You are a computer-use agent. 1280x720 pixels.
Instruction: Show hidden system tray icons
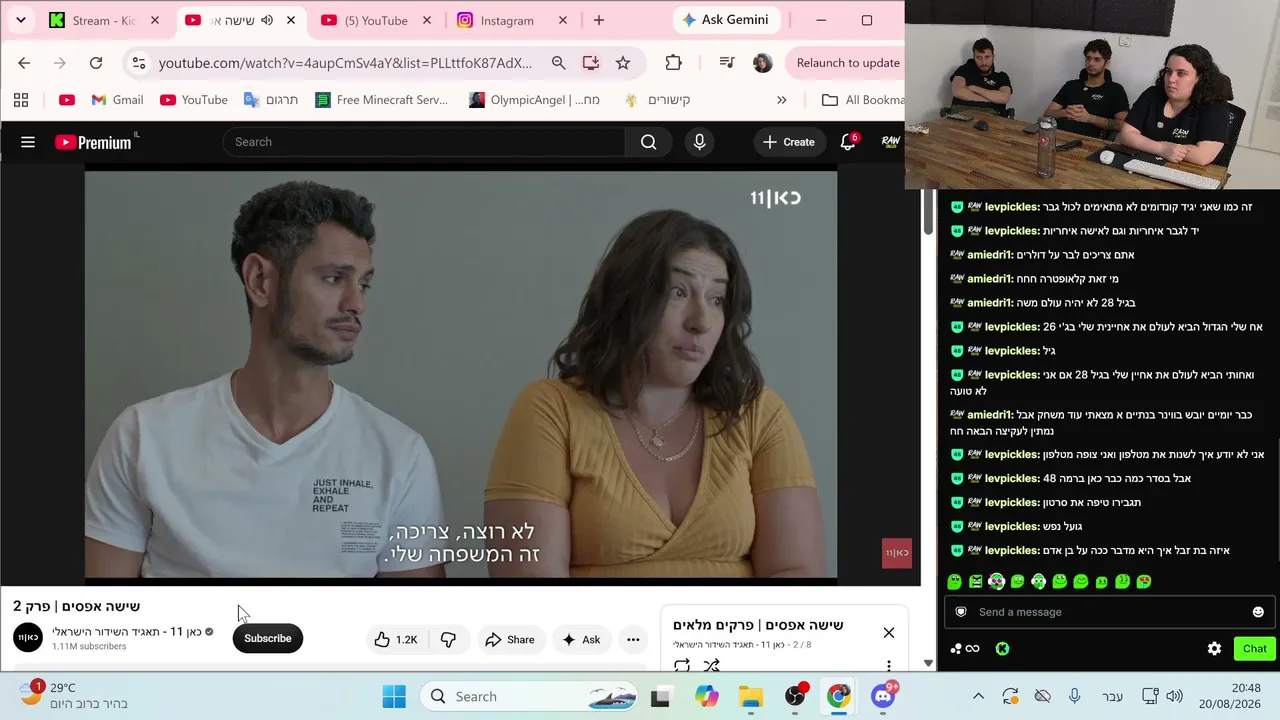[x=978, y=696]
